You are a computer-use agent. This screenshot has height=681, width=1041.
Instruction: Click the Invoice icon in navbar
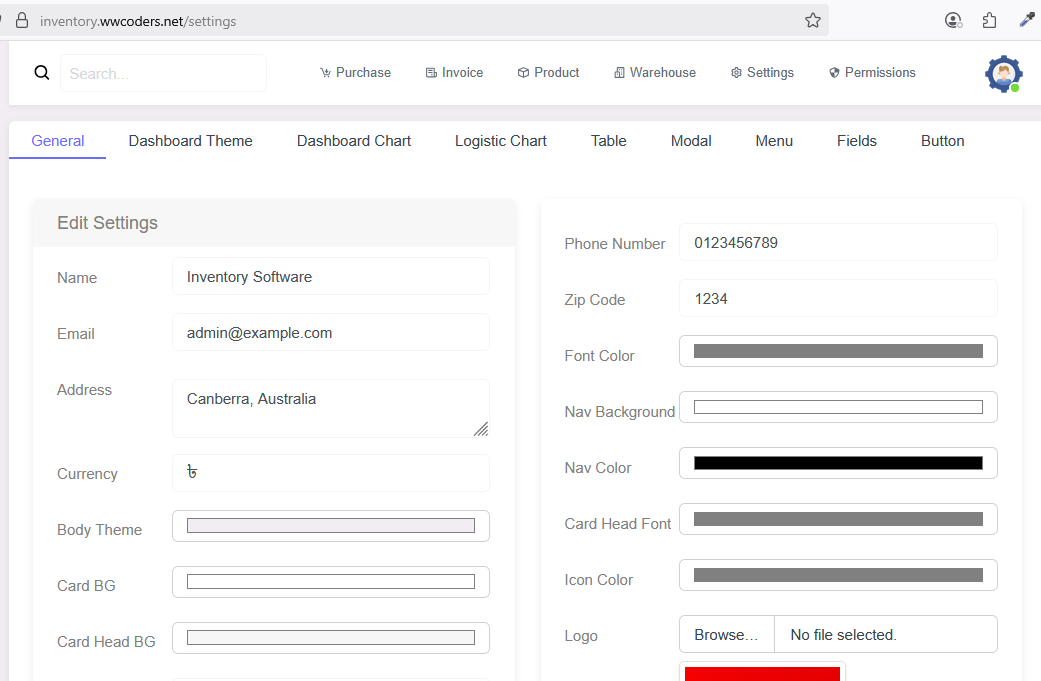pyautogui.click(x=432, y=73)
